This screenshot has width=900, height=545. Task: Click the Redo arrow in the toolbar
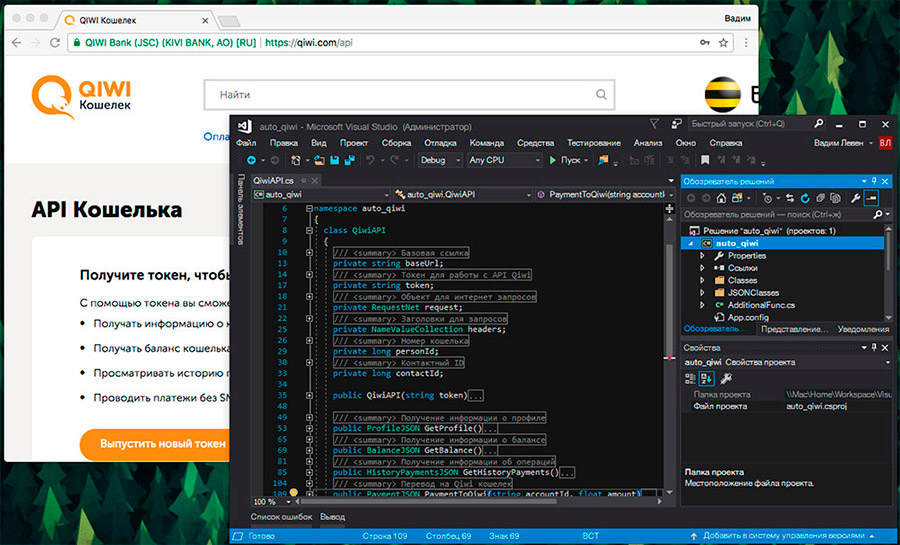pyautogui.click(x=394, y=161)
